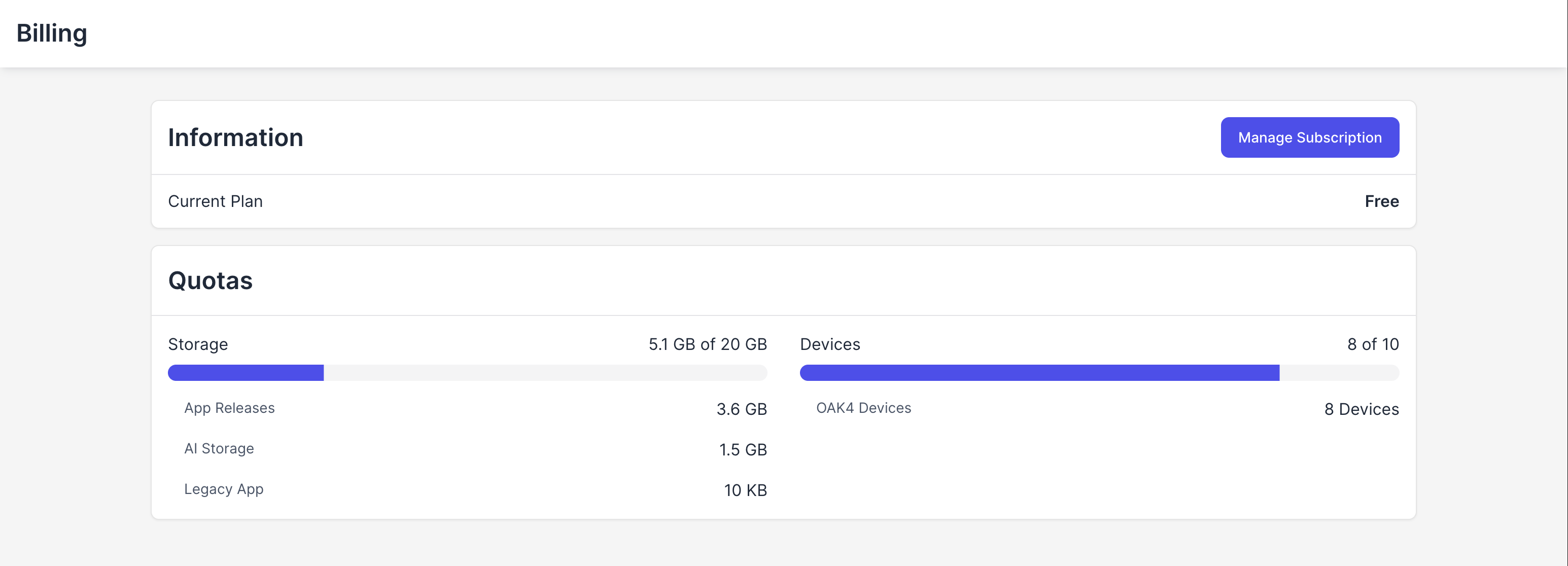Click the 5.1 GB of 20 GB text
Viewport: 1568px width, 566px height.
[x=707, y=344]
